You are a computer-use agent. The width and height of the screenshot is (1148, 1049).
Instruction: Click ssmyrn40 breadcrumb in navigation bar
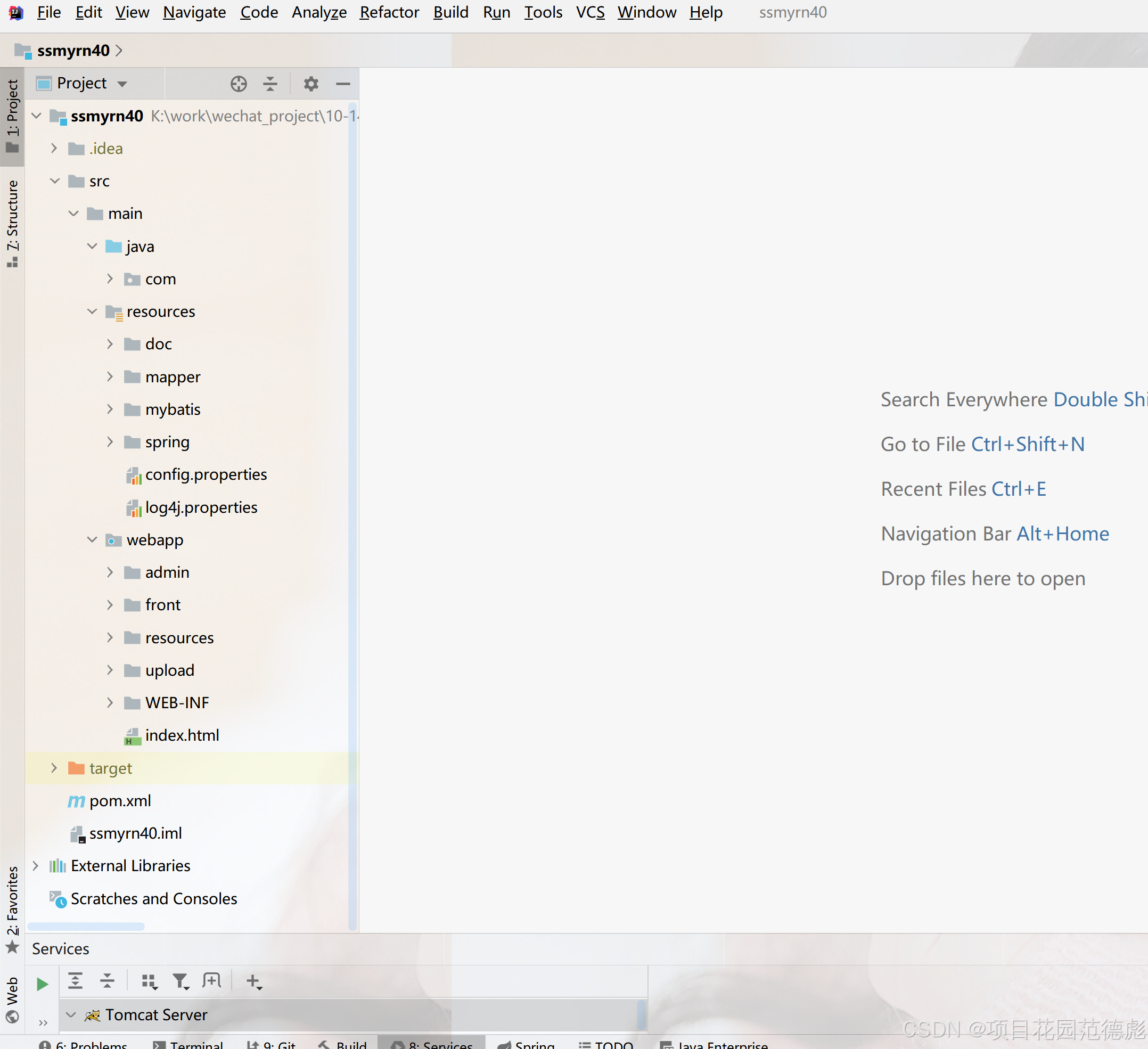coord(73,51)
